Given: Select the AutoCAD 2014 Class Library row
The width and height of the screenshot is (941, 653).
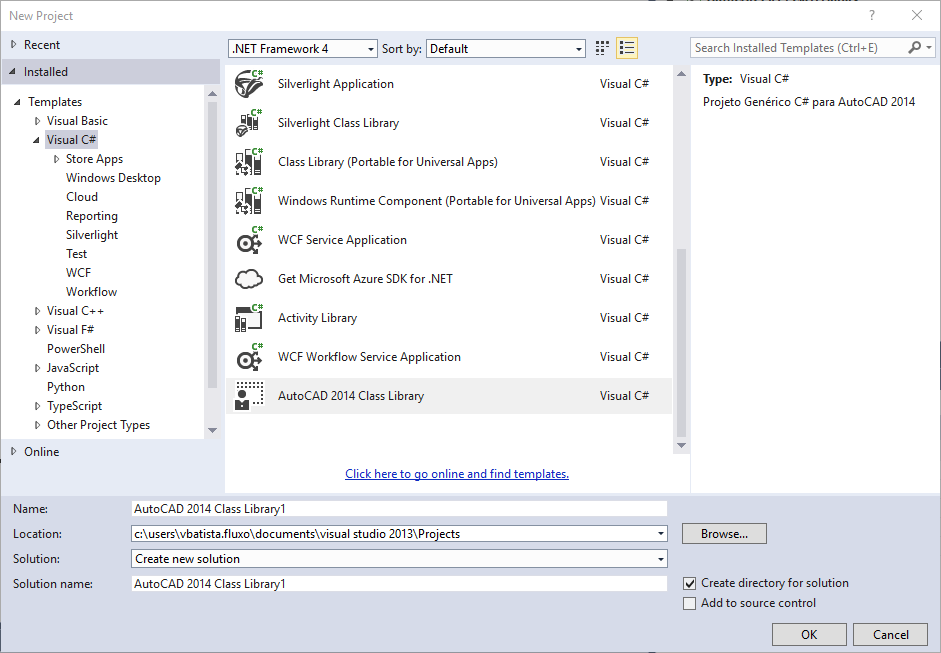Looking at the screenshot, I should tap(449, 396).
